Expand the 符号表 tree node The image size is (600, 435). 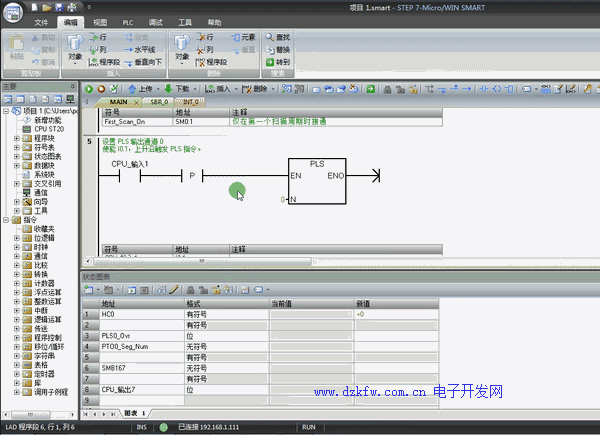click(16, 147)
